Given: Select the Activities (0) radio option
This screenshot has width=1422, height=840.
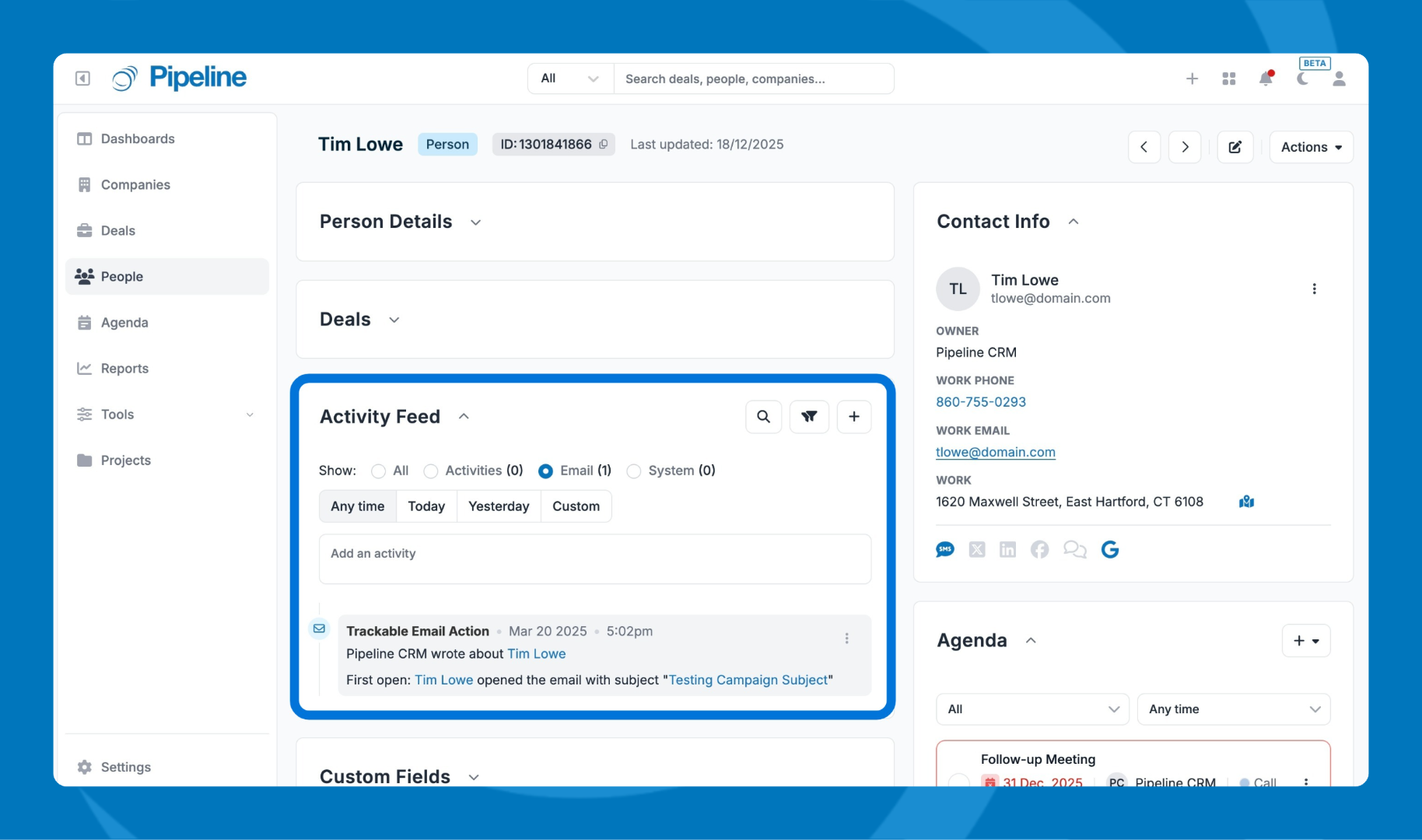Looking at the screenshot, I should click(431, 471).
